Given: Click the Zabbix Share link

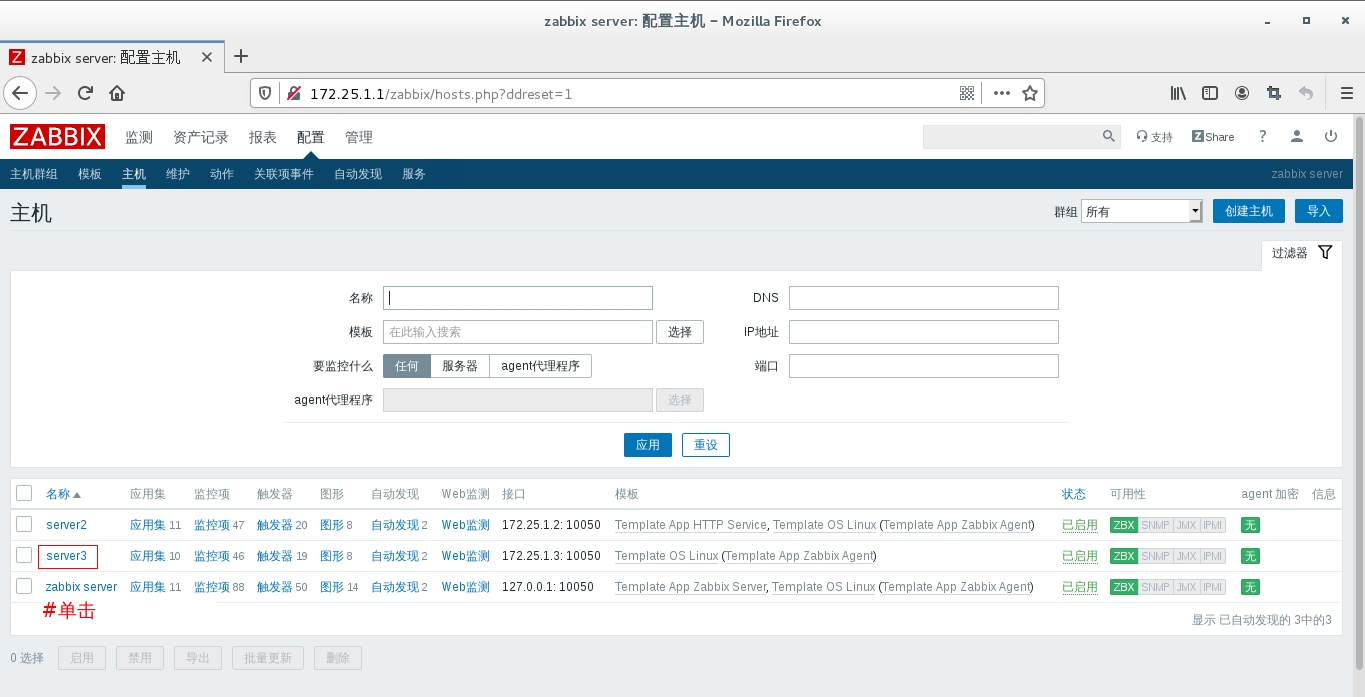Looking at the screenshot, I should pyautogui.click(x=1213, y=137).
